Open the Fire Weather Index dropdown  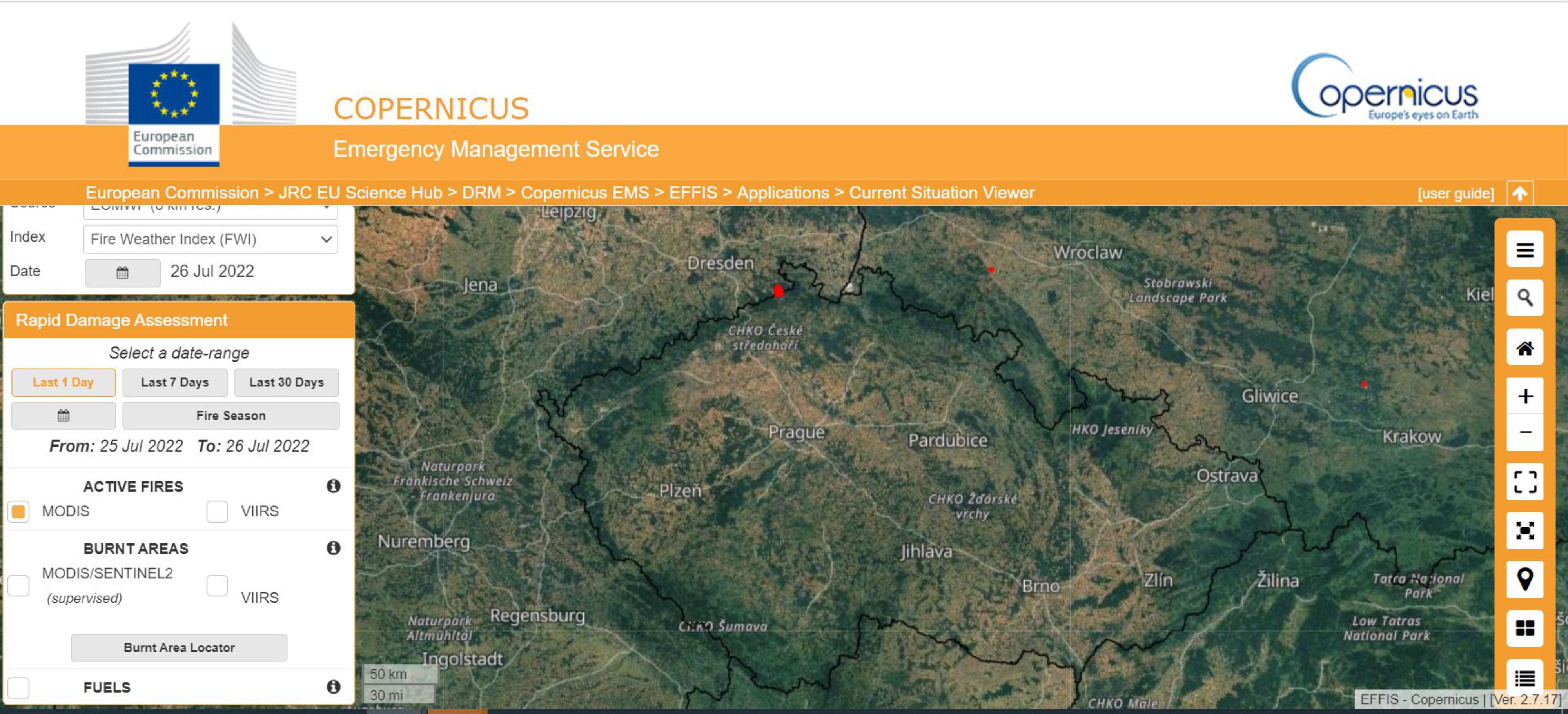pos(210,239)
